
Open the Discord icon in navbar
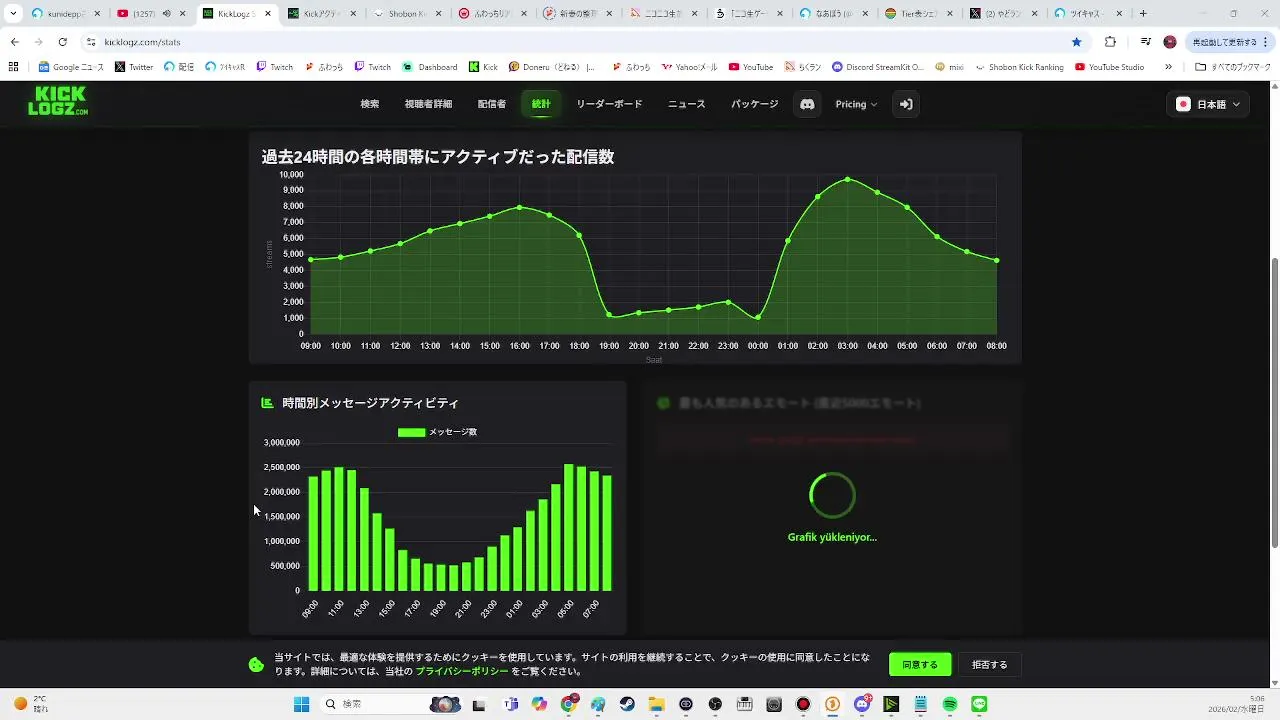point(807,104)
